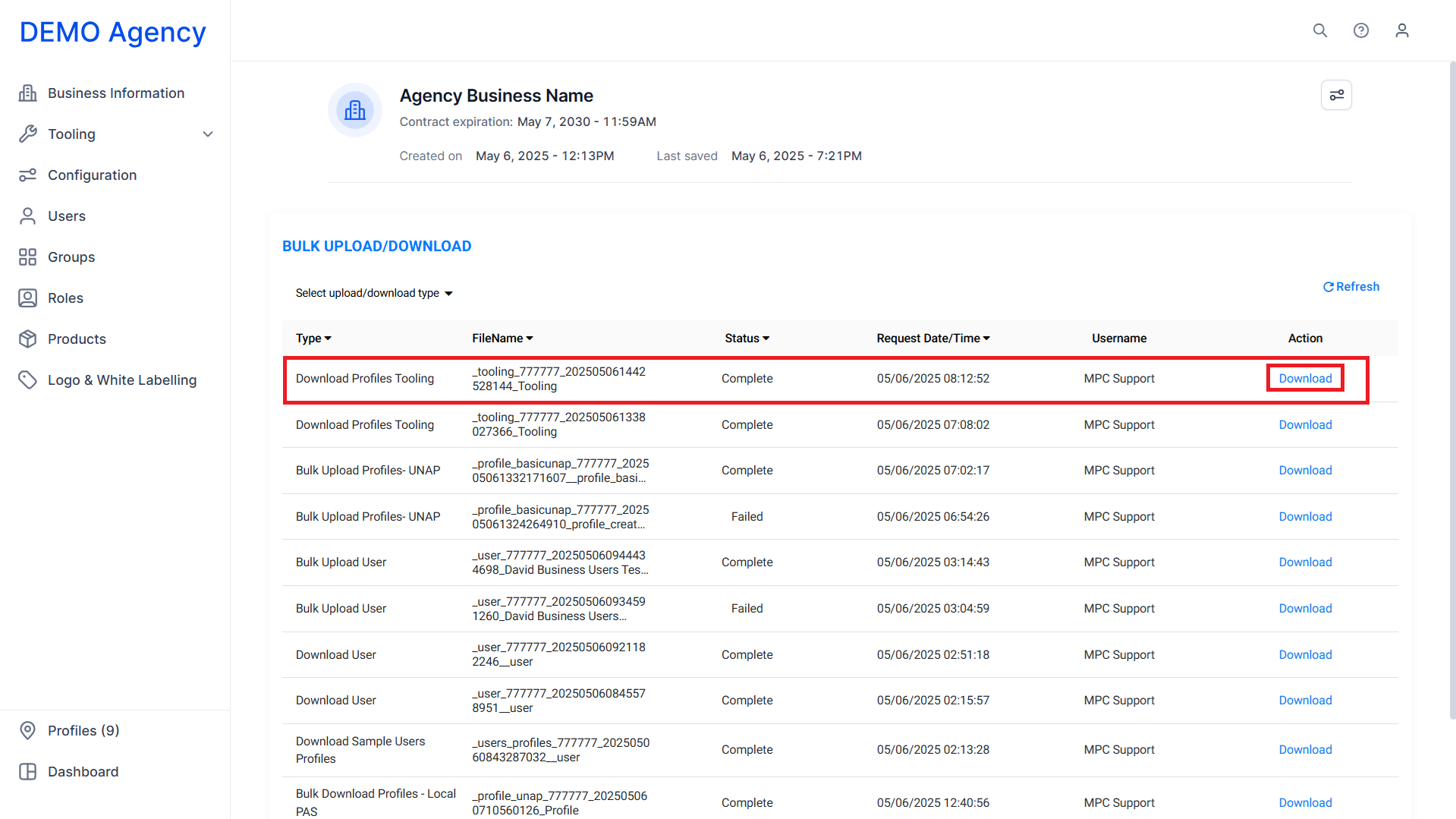The height and width of the screenshot is (819, 1456).
Task: Open the search icon in top bar
Action: coord(1320,30)
